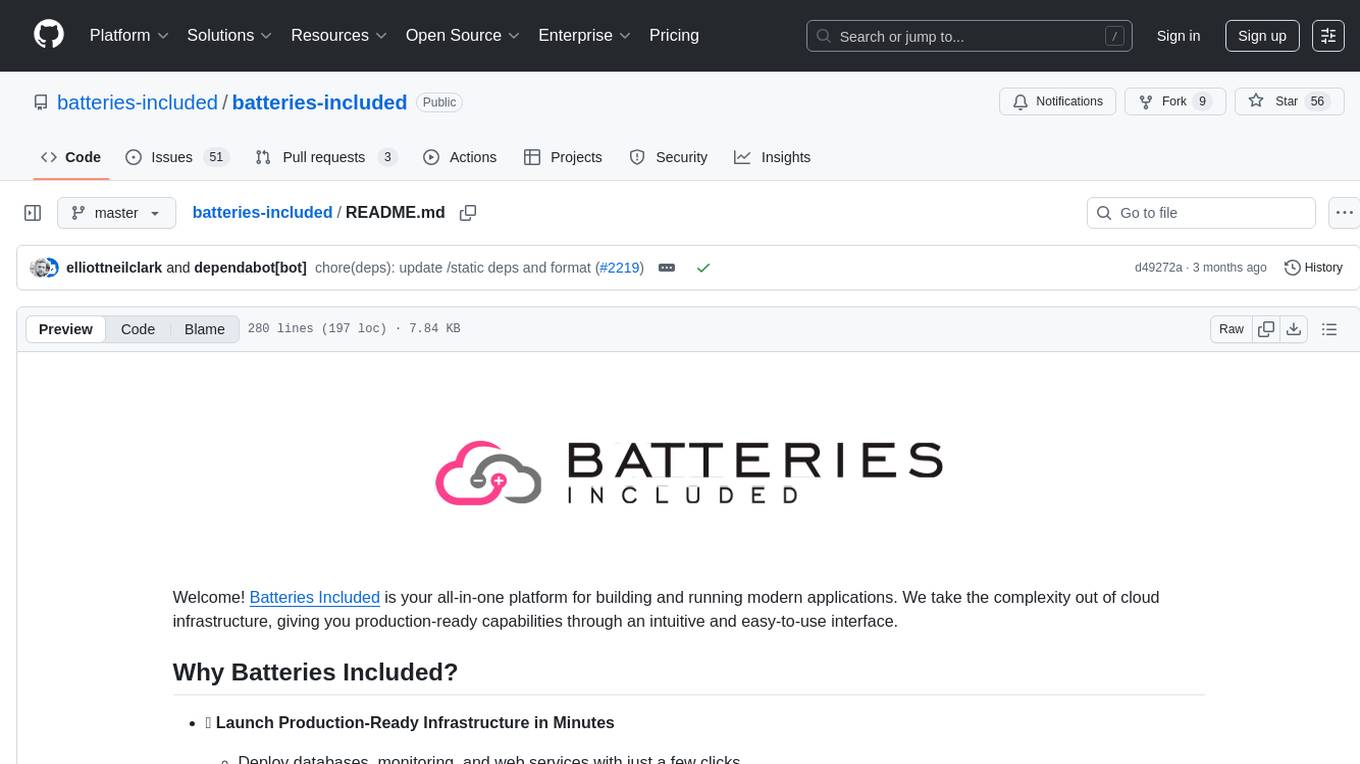
Task: Sign in to GitHub
Action: pyautogui.click(x=1178, y=36)
